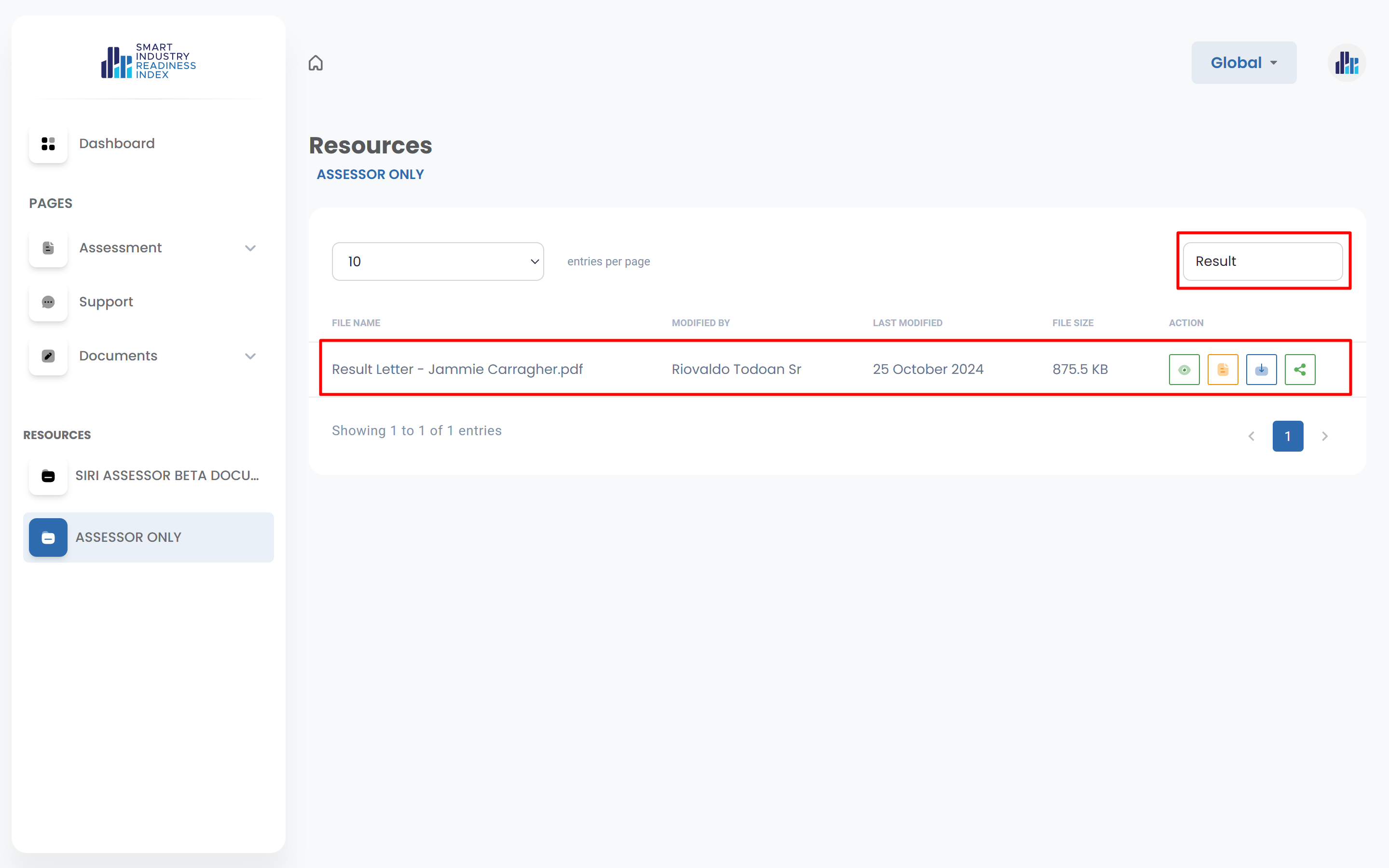Viewport: 1389px width, 868px height.
Task: Click the next page arrow
Action: pos(1325,436)
